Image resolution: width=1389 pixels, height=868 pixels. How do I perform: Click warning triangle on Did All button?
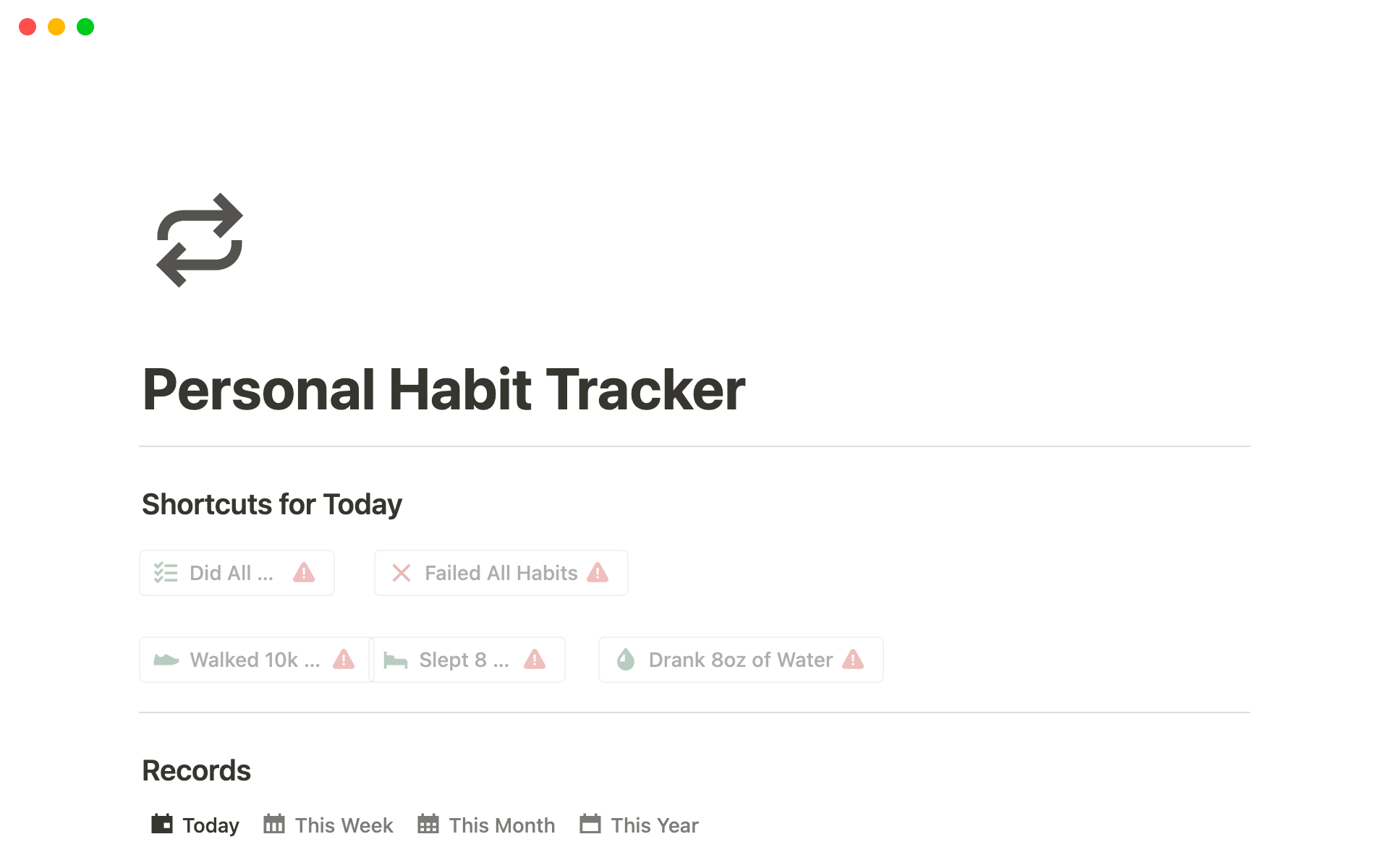click(x=304, y=573)
